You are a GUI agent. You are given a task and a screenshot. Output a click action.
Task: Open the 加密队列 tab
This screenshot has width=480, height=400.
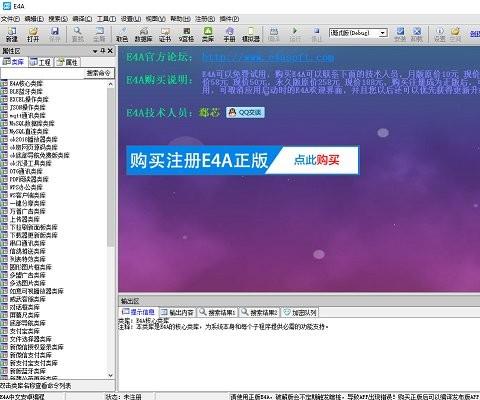click(x=300, y=312)
